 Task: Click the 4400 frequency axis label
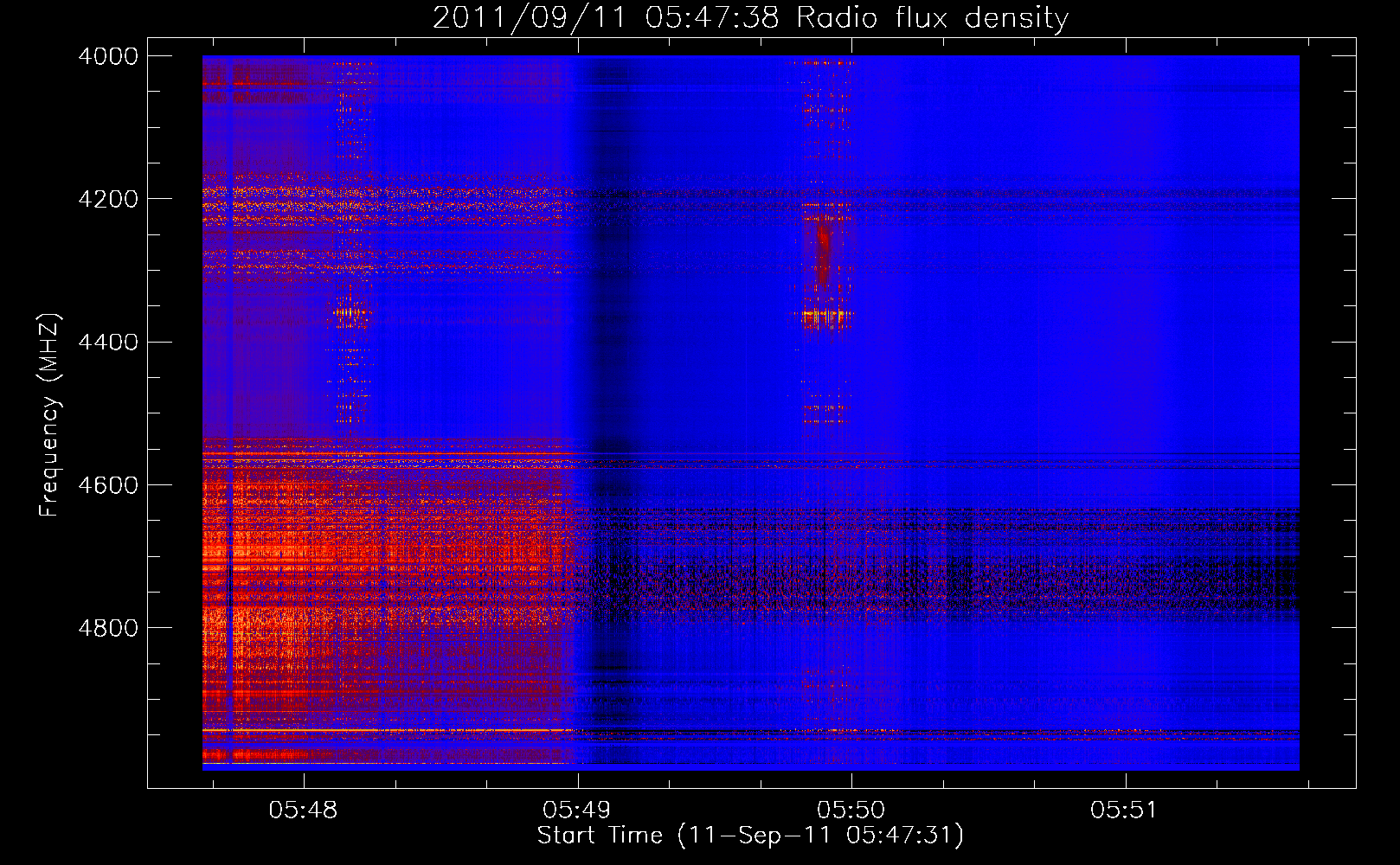coord(107,343)
